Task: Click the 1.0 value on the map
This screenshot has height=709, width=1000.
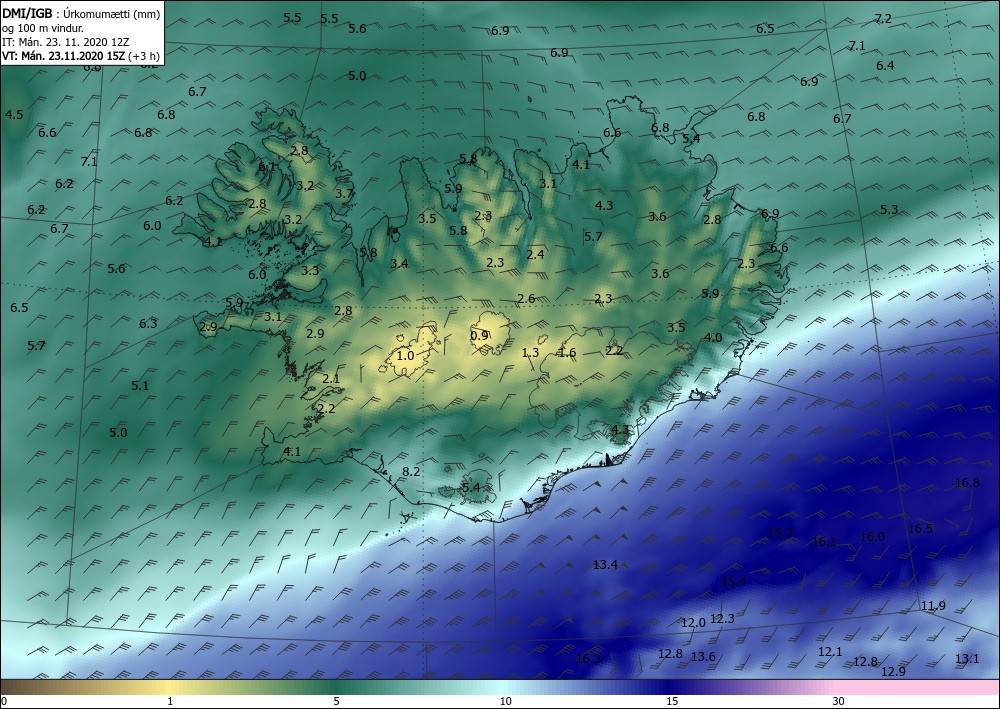Action: [406, 356]
